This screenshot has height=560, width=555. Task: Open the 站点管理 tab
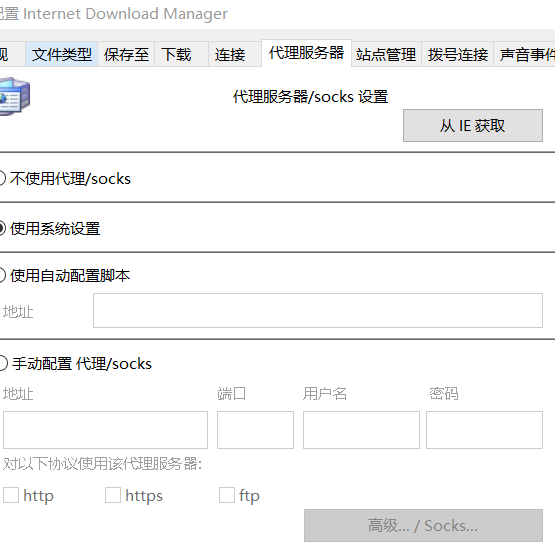386,54
